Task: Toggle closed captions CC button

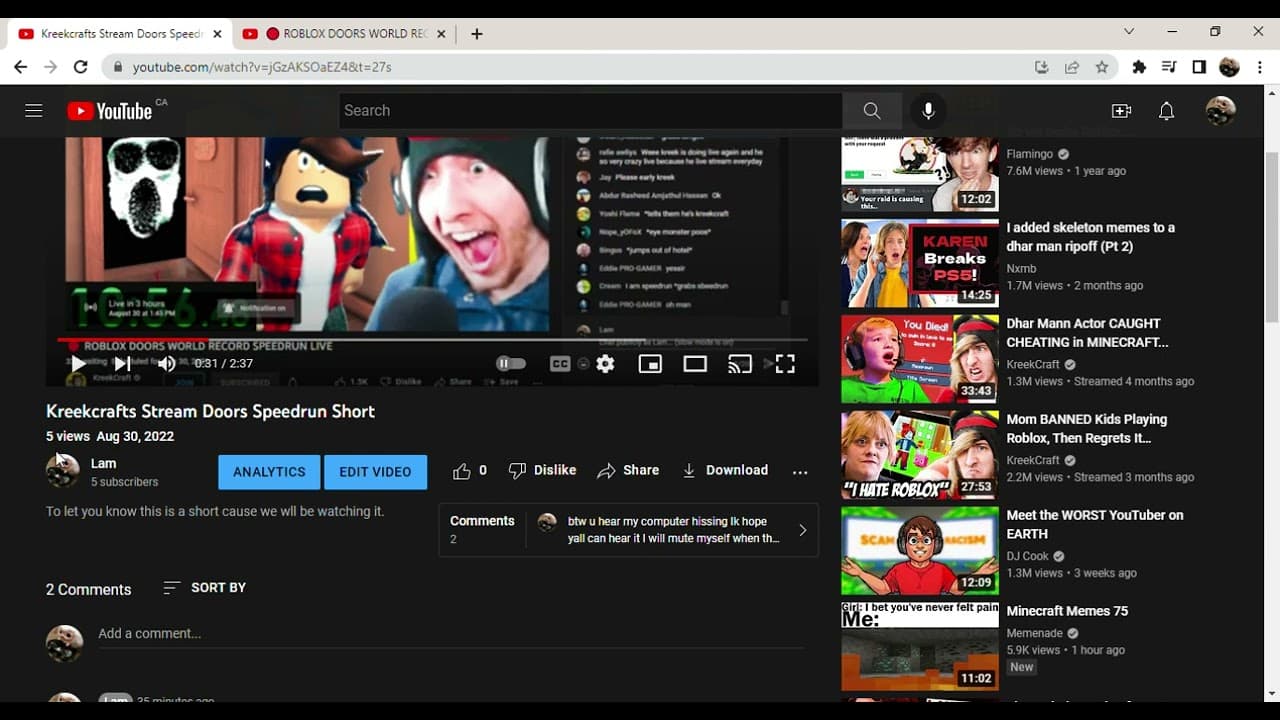Action: click(x=560, y=364)
